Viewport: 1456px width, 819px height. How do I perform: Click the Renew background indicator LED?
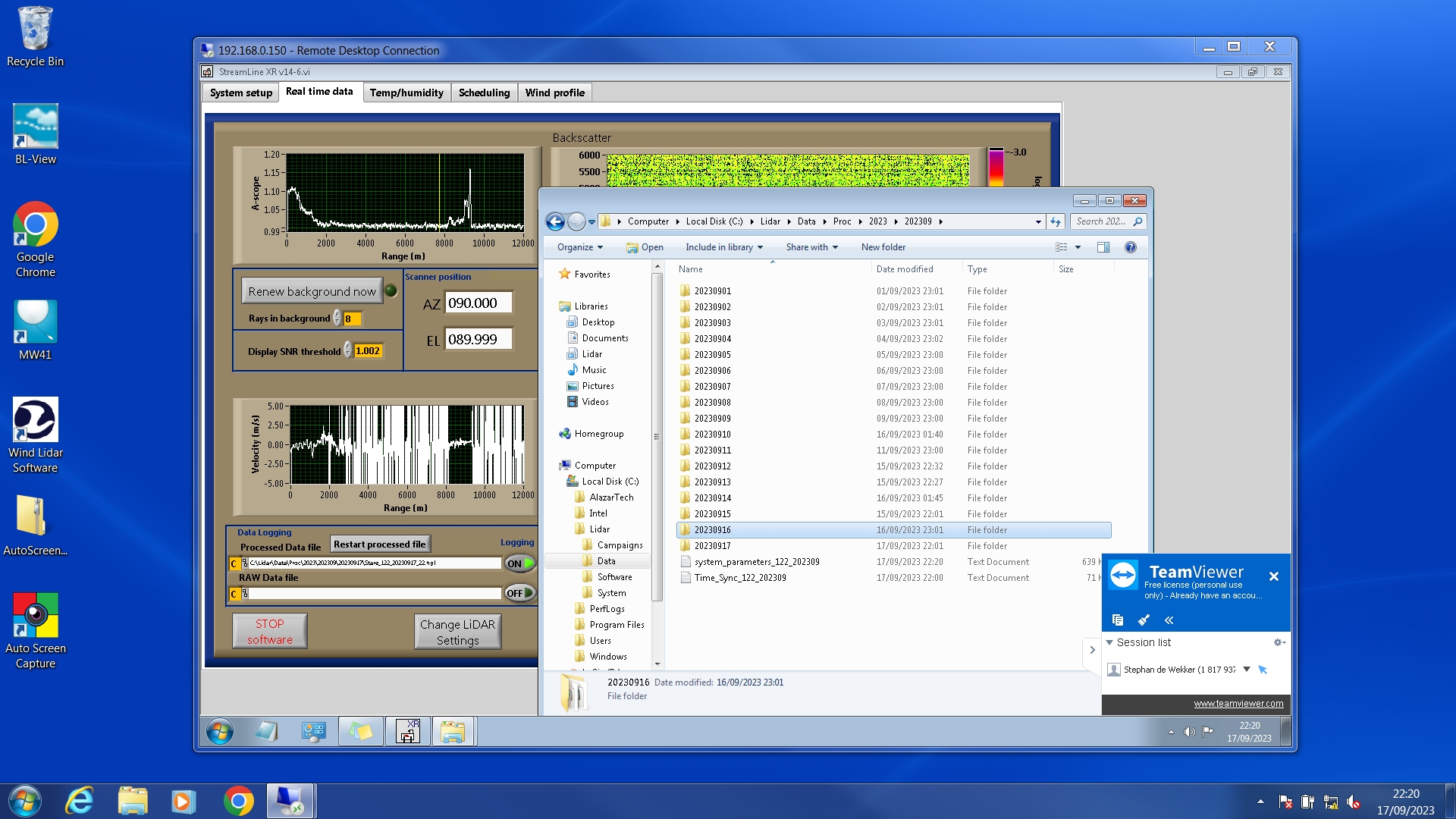(x=391, y=290)
